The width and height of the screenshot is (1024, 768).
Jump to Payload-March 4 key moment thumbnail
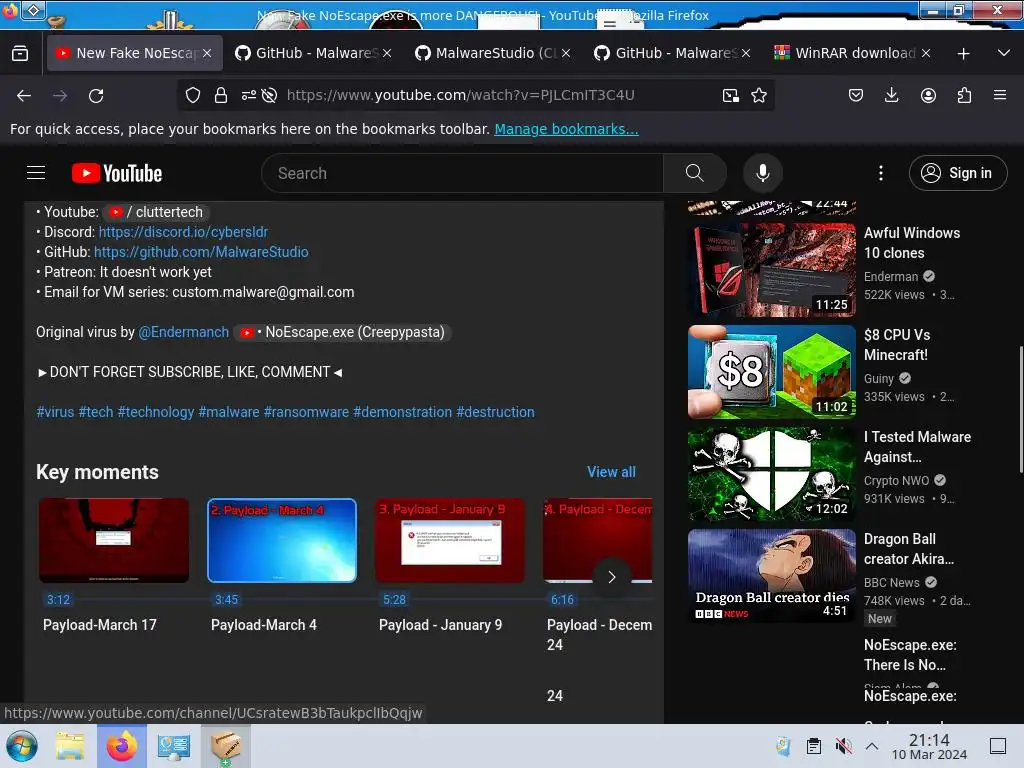282,541
